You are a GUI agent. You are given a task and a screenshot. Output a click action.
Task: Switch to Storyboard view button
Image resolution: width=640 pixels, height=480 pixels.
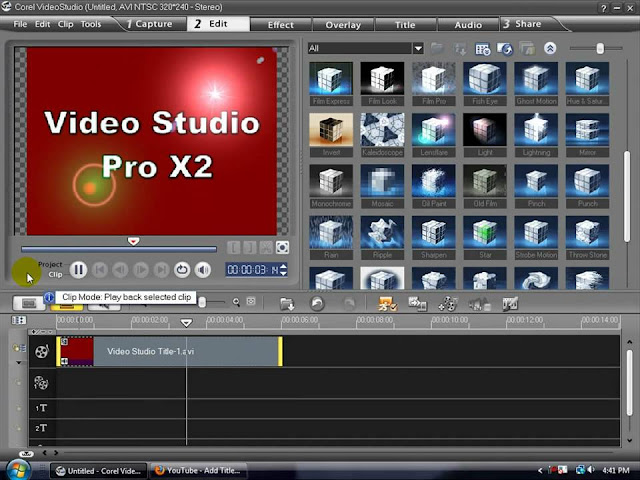pos(29,303)
